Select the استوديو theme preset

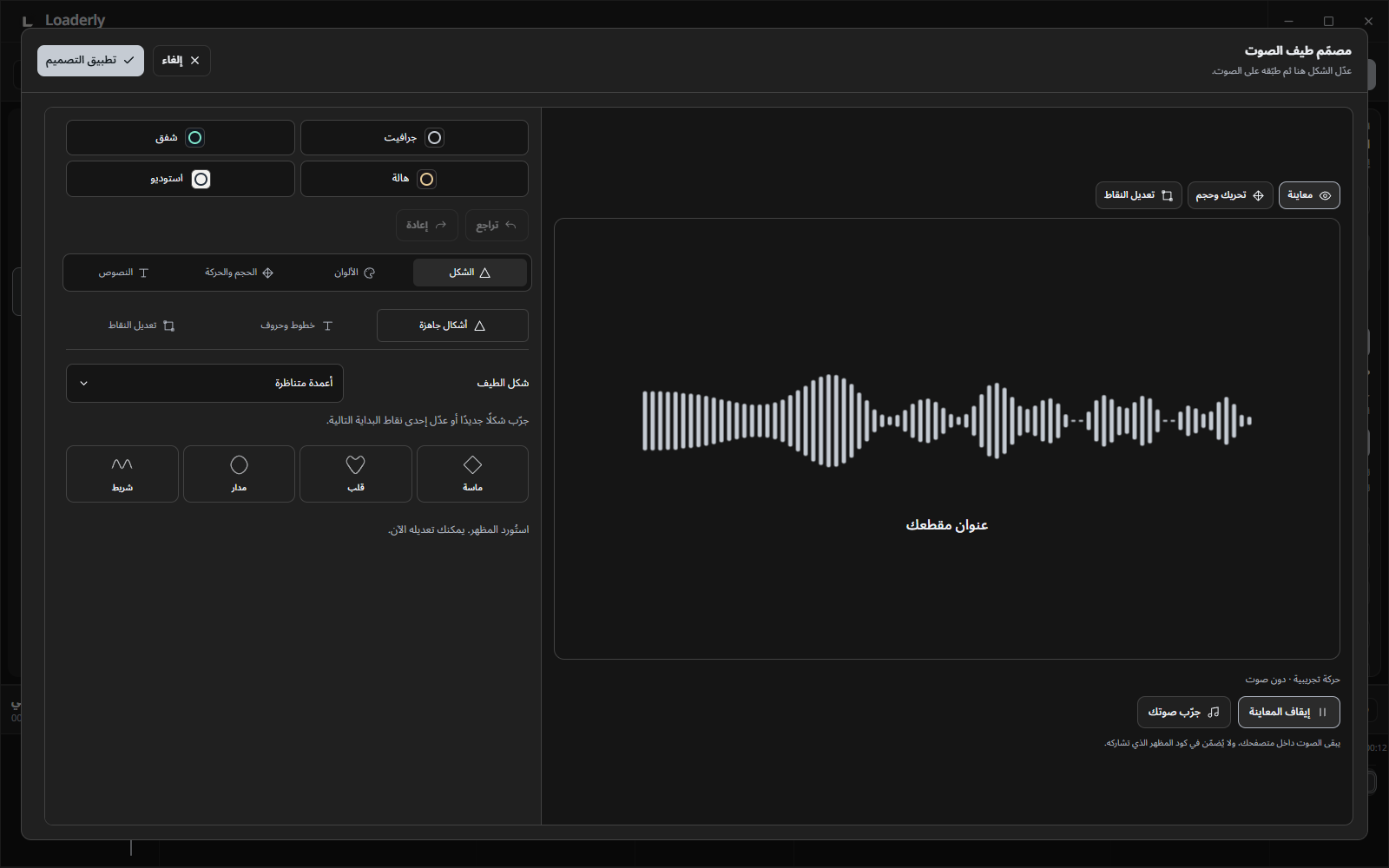click(181, 179)
